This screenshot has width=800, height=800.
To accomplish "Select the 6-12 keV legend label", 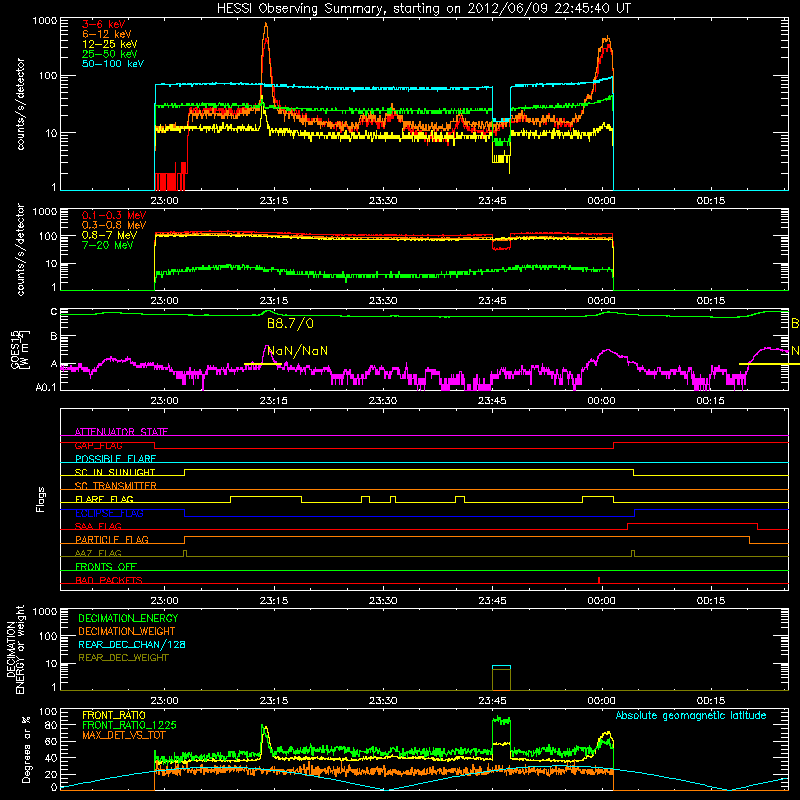I will point(107,34).
